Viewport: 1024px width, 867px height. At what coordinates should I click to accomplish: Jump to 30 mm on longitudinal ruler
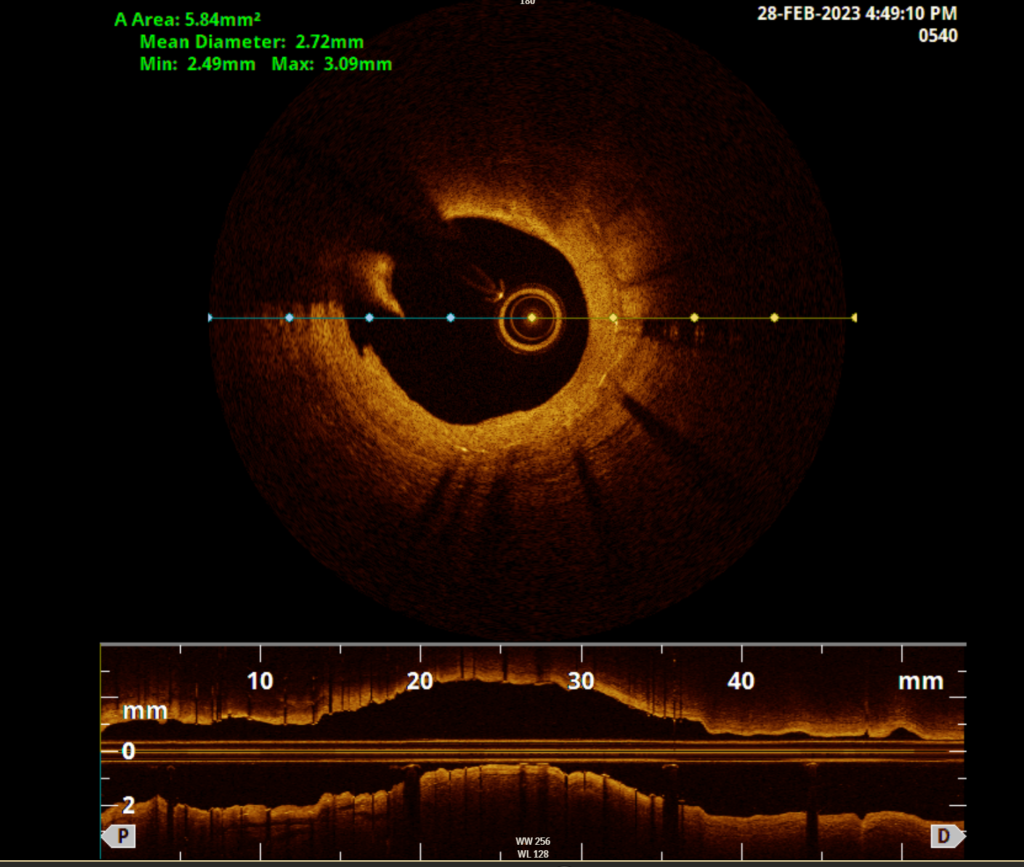(x=581, y=681)
